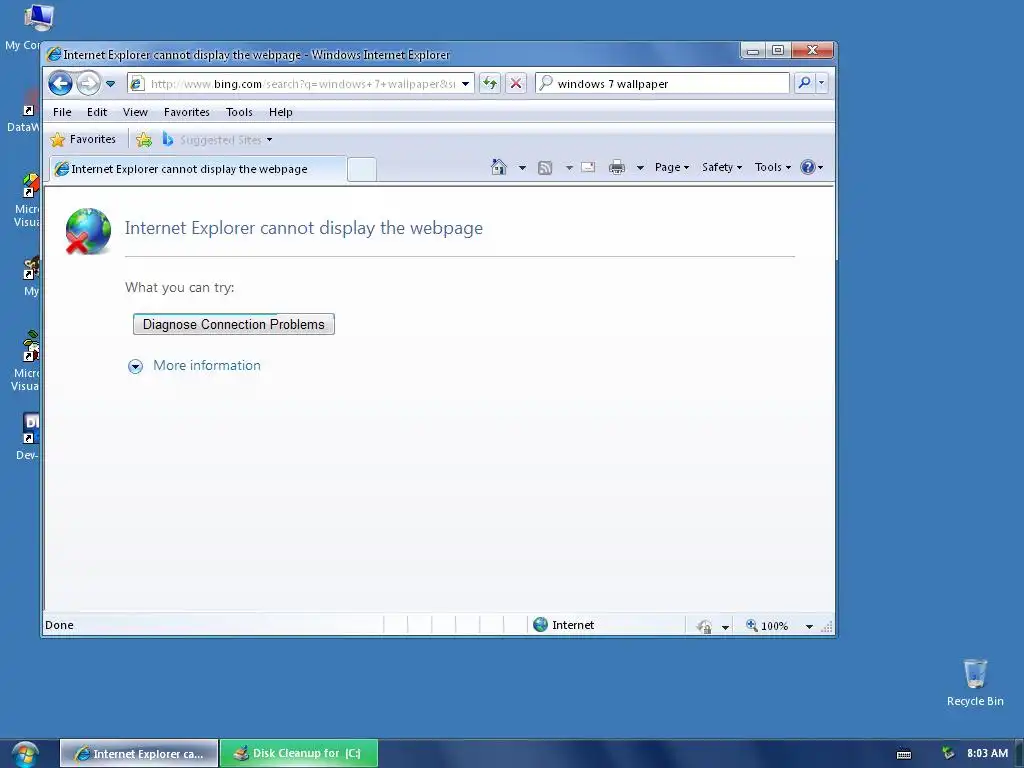Open the Page dropdown menu
Screen dimensions: 1024x768
pos(672,167)
